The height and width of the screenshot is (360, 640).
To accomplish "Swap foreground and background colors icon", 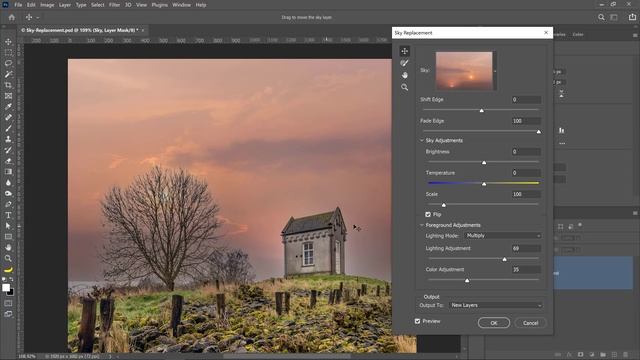I will point(11,280).
